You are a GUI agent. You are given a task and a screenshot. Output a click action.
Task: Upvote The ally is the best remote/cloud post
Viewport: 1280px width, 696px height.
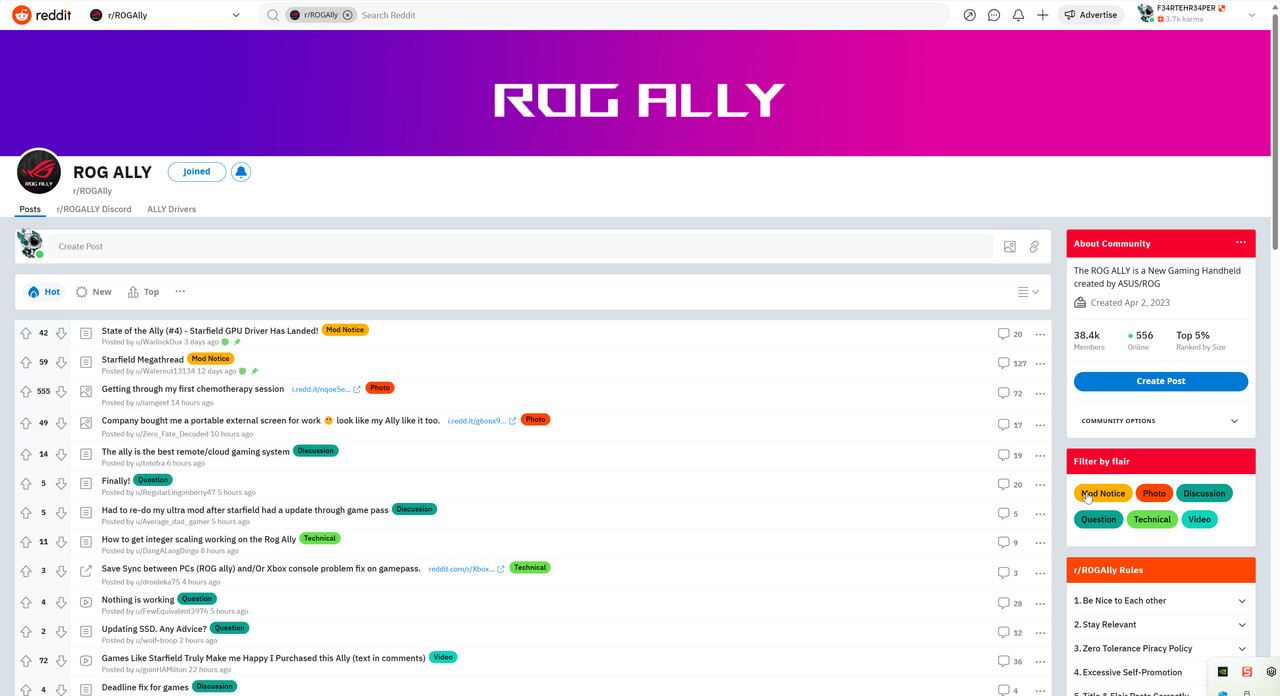tap(26, 454)
